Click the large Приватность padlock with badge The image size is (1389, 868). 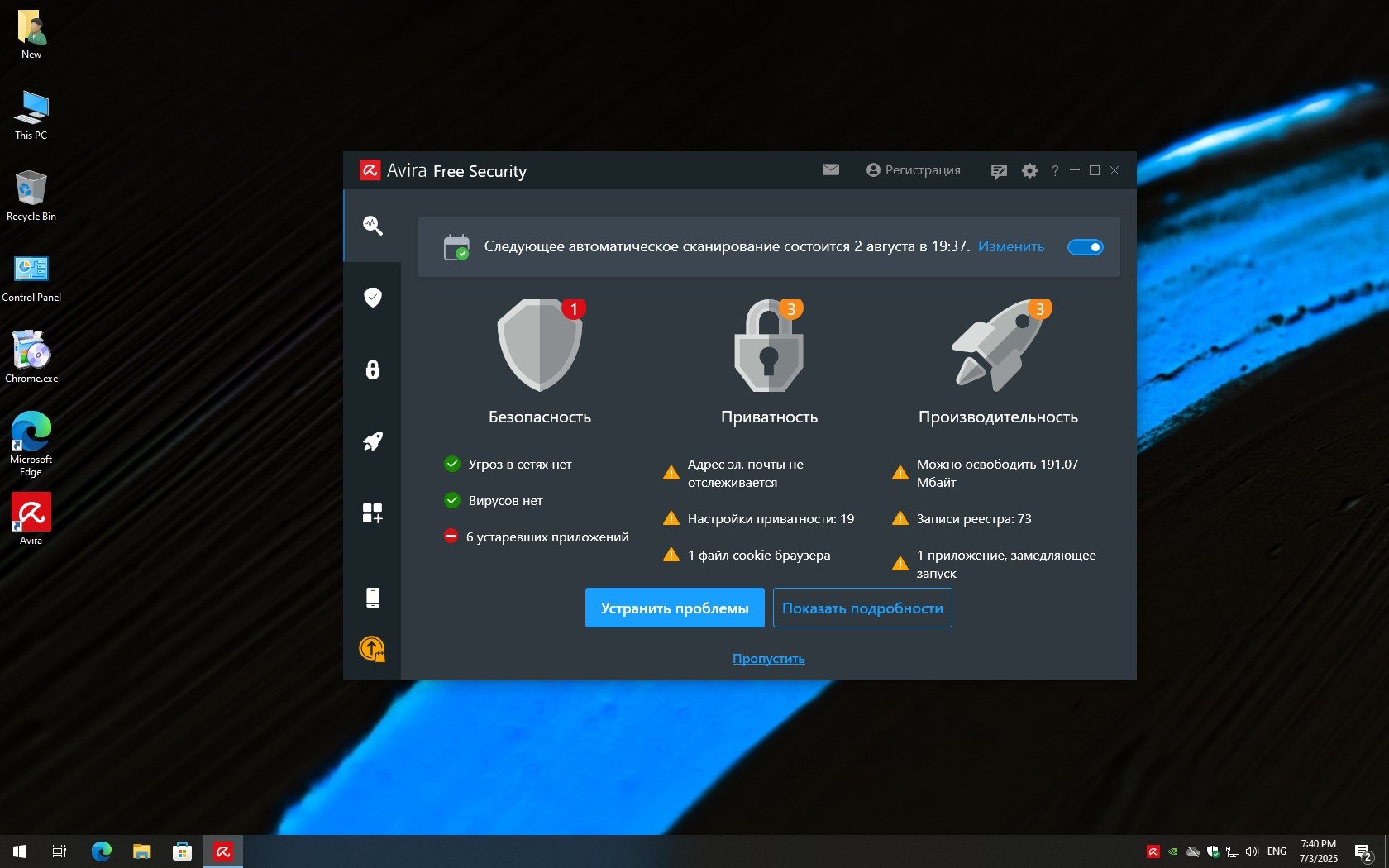point(769,345)
